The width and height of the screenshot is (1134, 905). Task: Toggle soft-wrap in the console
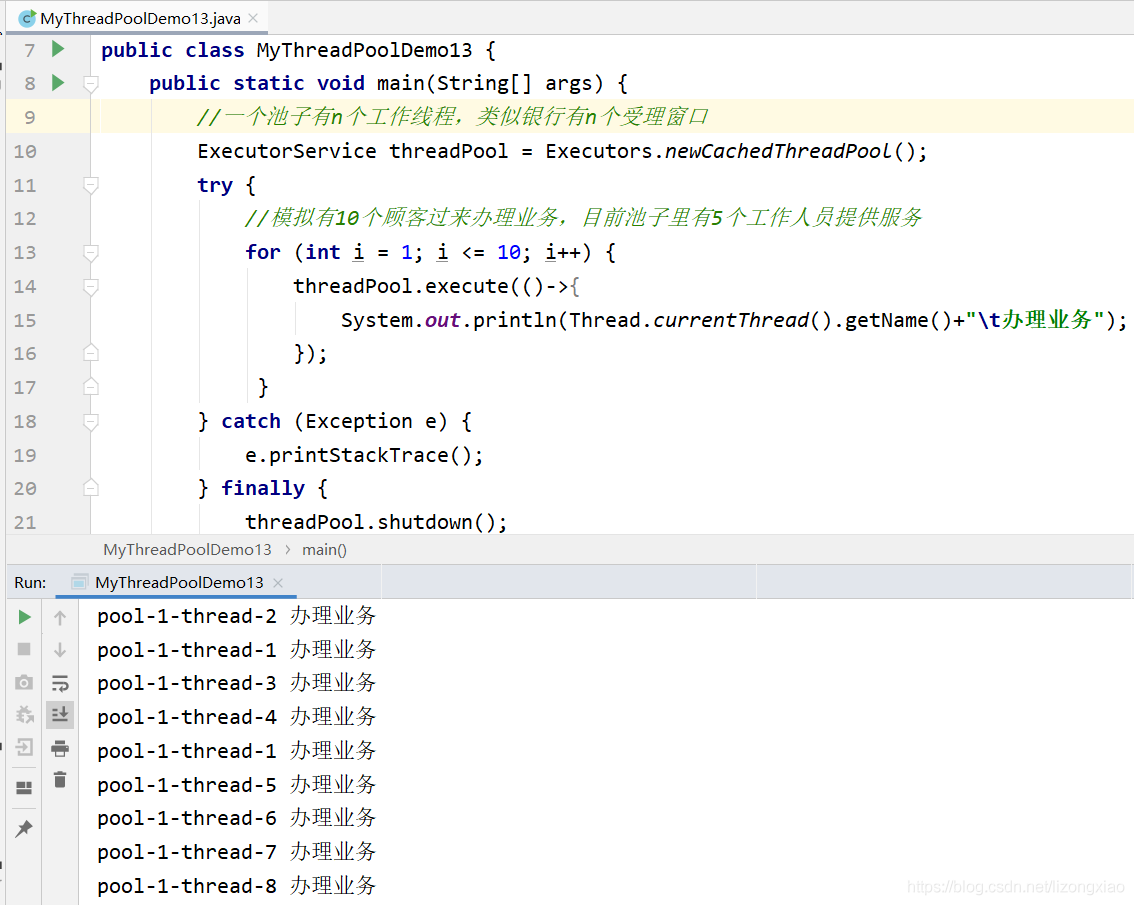tap(60, 683)
